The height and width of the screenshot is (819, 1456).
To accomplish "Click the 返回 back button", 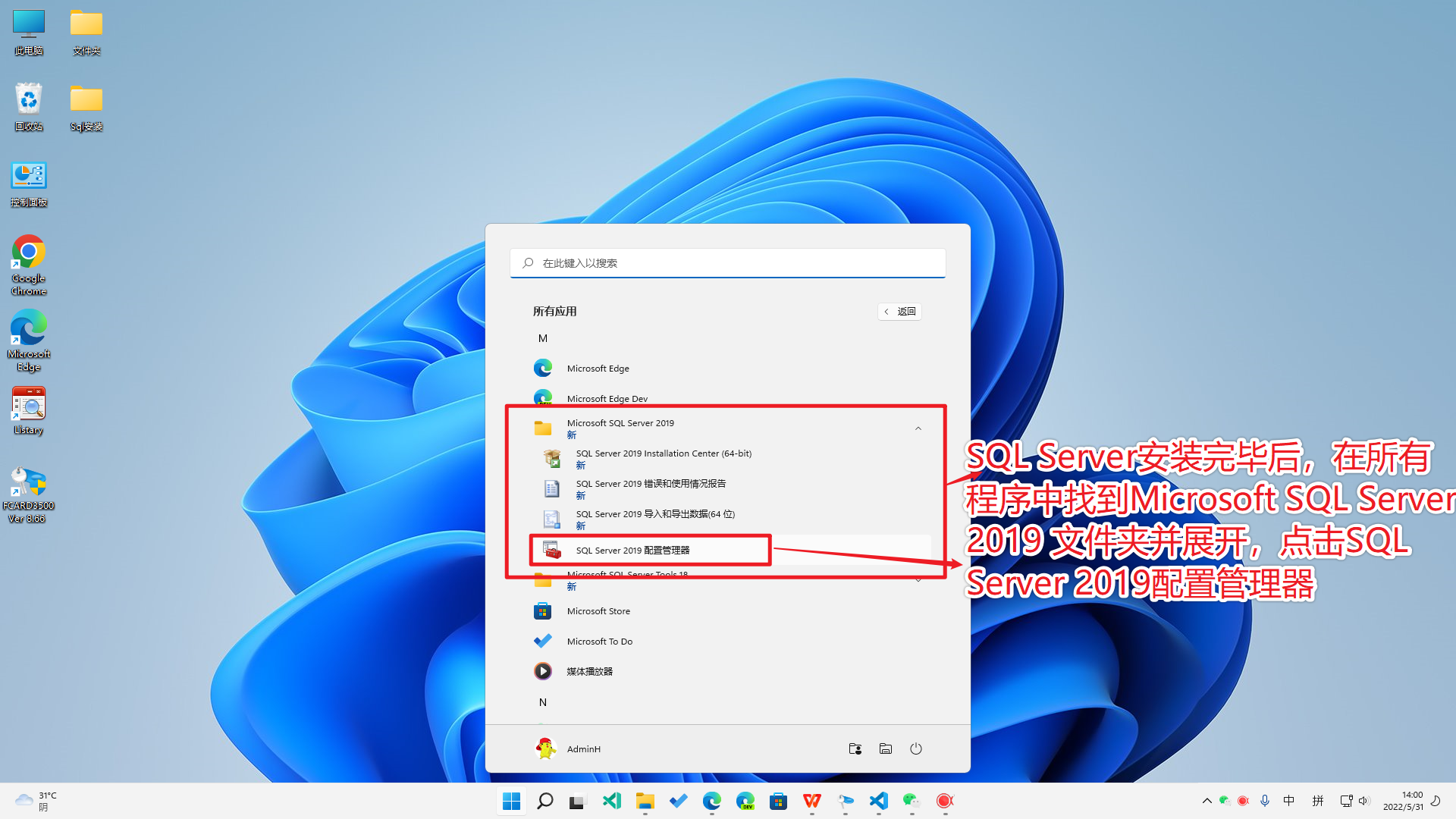I will [899, 312].
